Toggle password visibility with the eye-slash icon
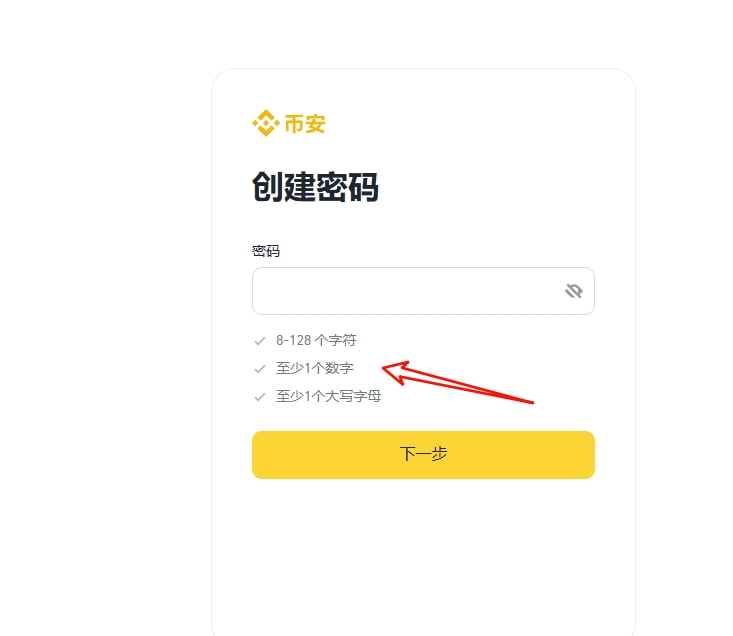 (x=573, y=291)
